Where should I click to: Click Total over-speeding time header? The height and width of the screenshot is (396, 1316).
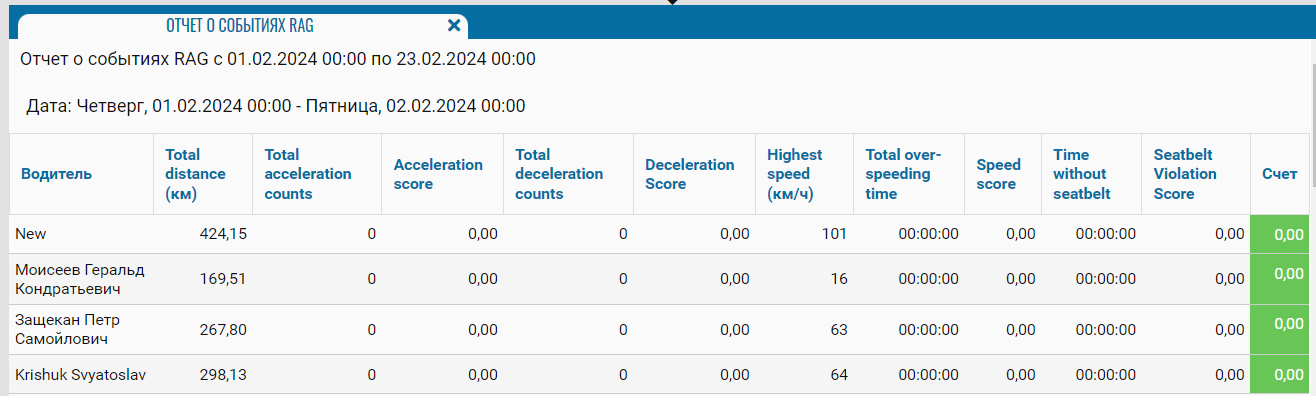click(903, 174)
